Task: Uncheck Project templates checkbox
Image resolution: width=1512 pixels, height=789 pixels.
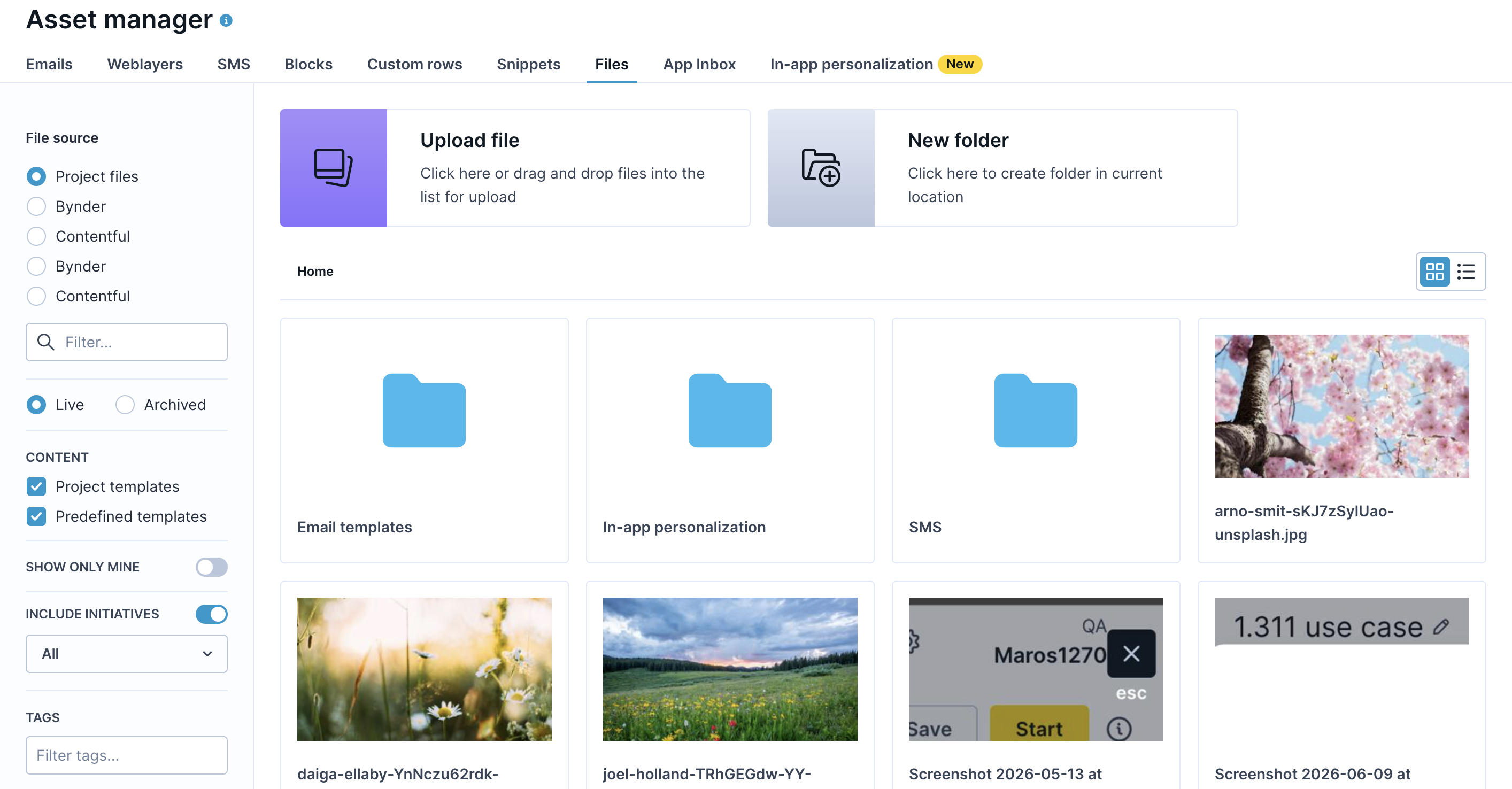Action: [36, 486]
